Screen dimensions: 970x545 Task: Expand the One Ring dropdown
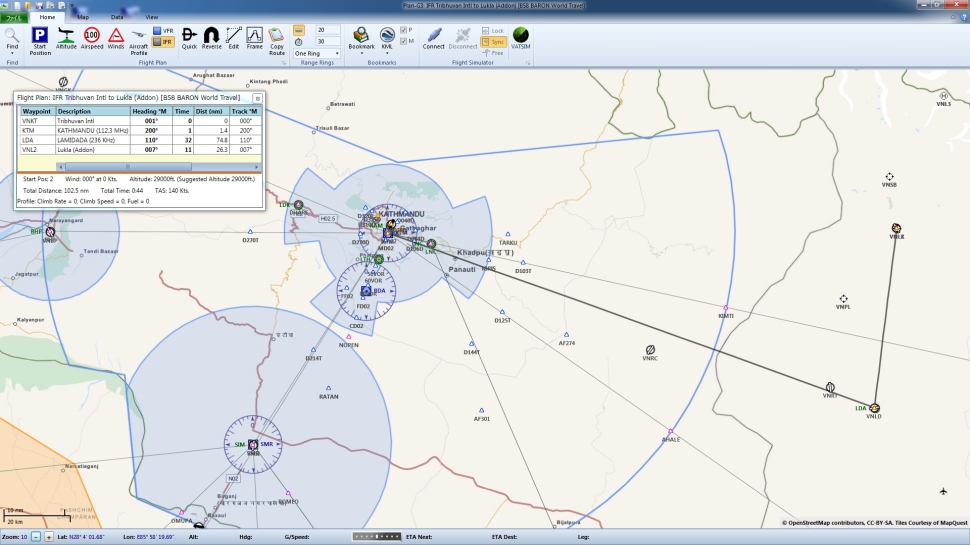pos(315,53)
